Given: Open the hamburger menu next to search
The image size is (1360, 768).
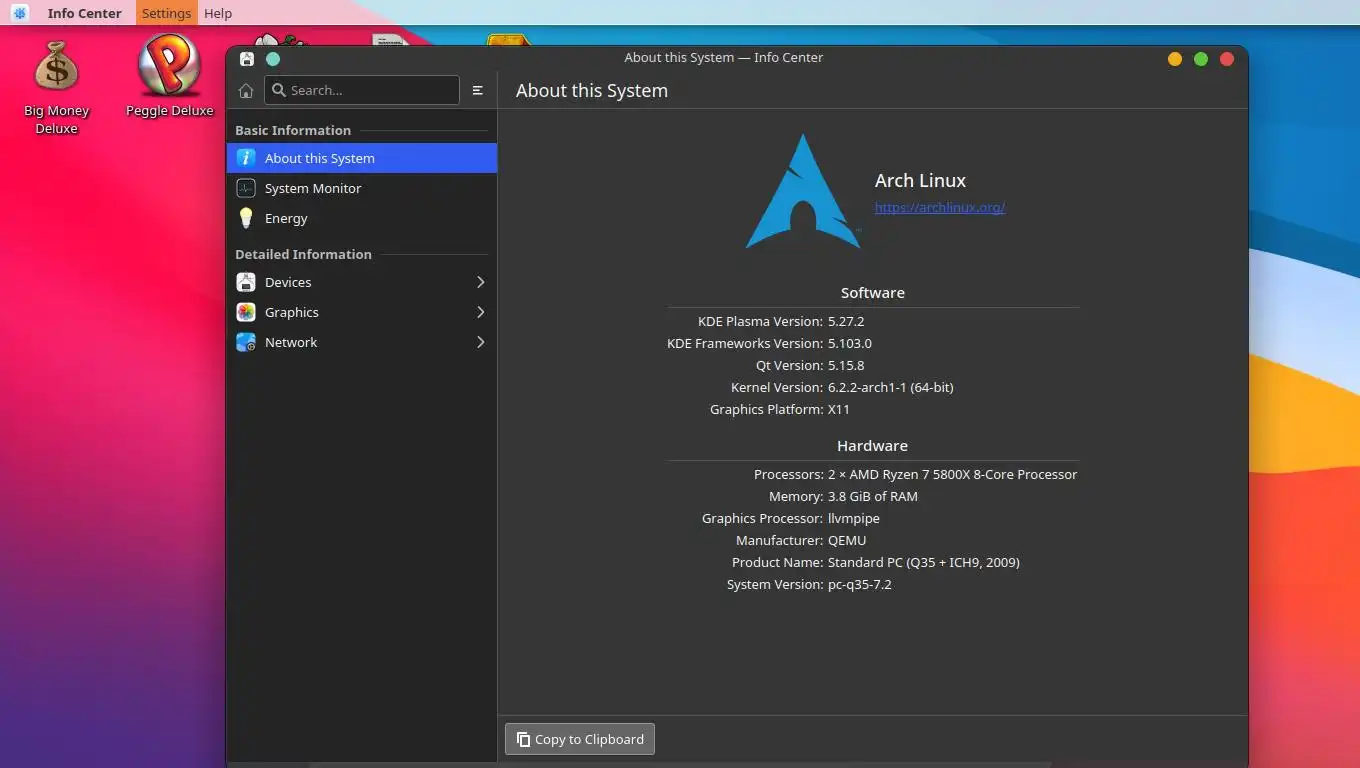Looking at the screenshot, I should click(x=478, y=90).
